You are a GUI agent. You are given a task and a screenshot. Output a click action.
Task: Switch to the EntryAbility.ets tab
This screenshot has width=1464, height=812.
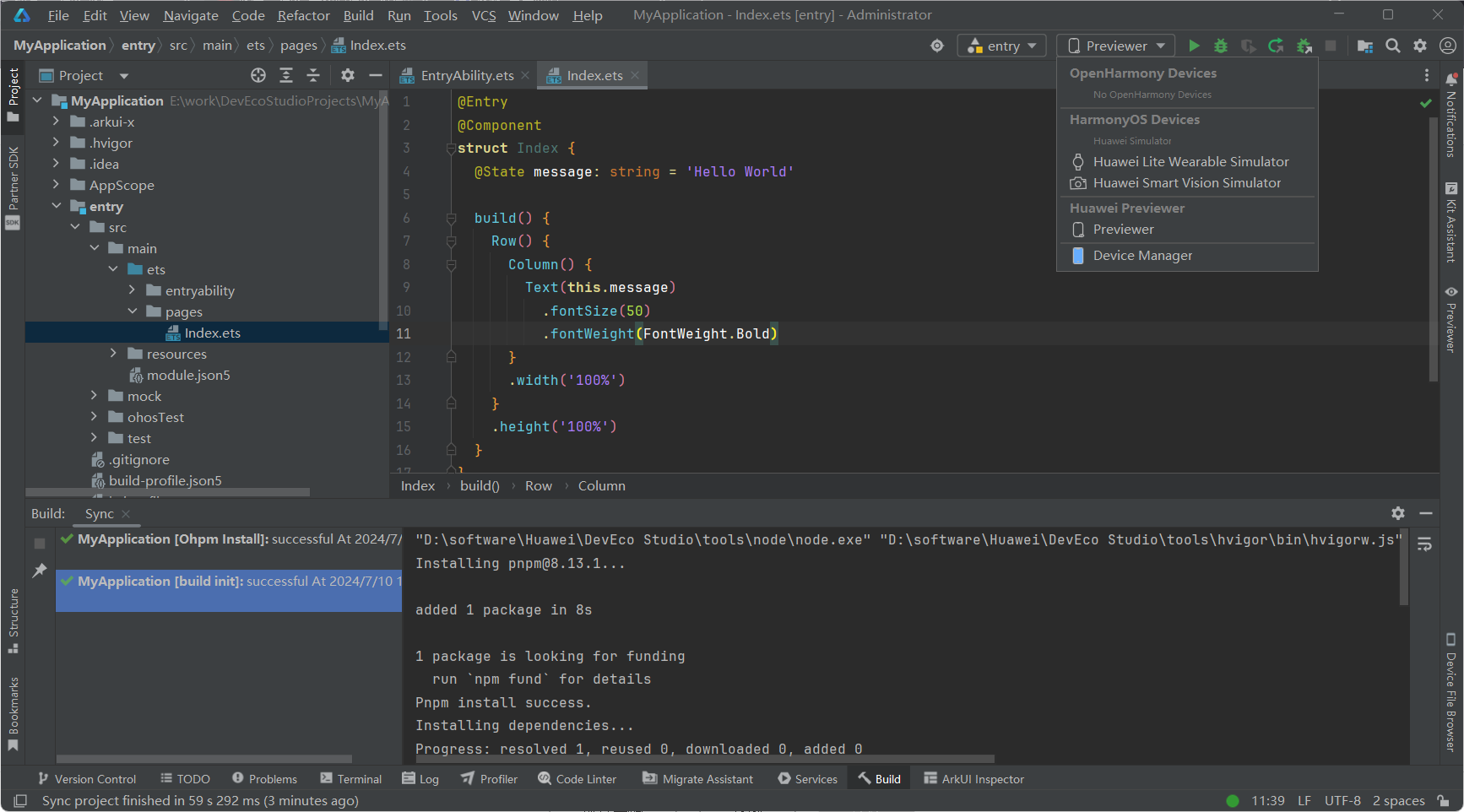[466, 75]
